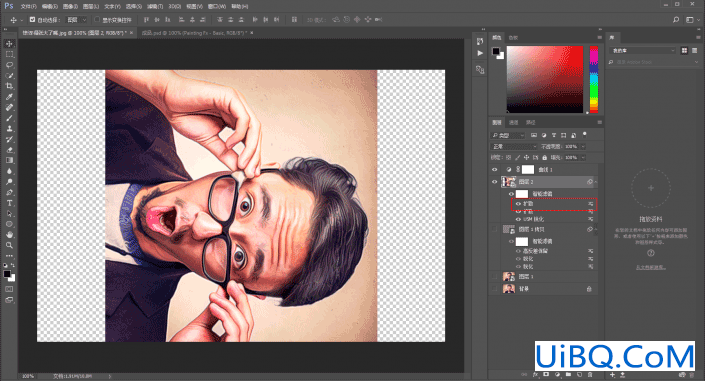705x381 pixels.
Task: Select the Clone Stamp tool
Action: coord(9,129)
